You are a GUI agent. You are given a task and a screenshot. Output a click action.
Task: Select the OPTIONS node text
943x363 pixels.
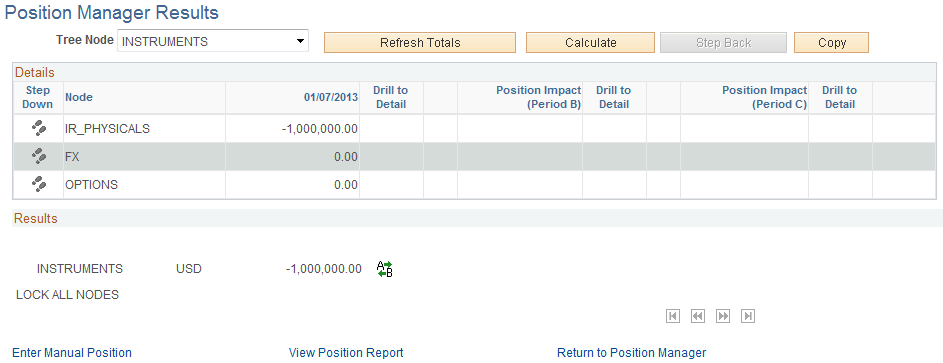click(x=91, y=185)
